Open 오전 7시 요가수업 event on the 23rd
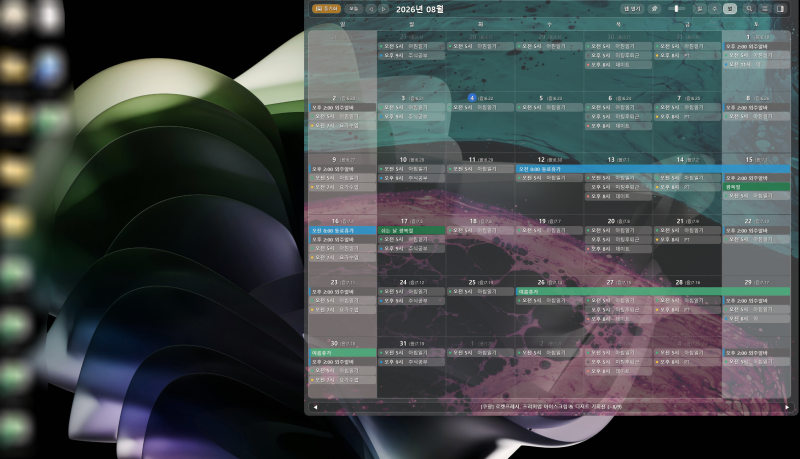Viewport: 800px width, 459px height. [x=342, y=310]
